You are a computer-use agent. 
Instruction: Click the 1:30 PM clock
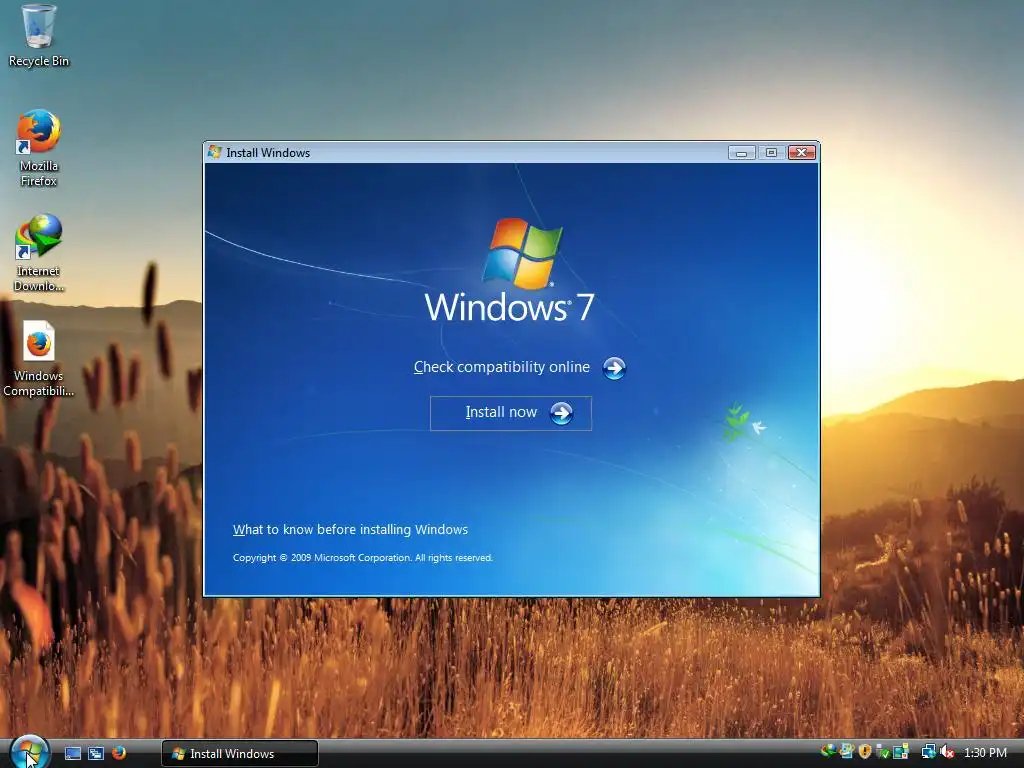coord(985,752)
